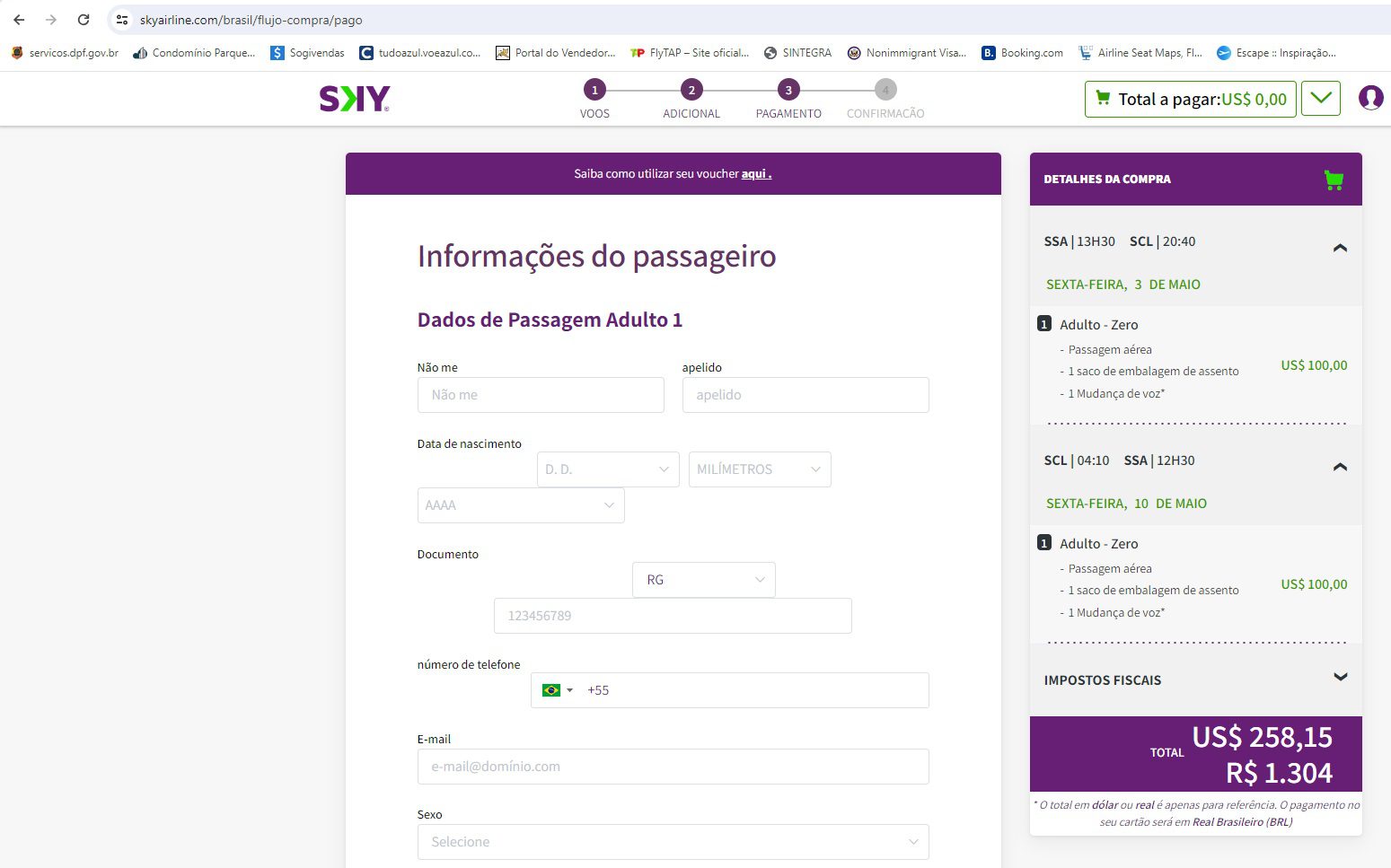The height and width of the screenshot is (868, 1391).
Task: Open the RG document type dropdown
Action: pos(703,580)
